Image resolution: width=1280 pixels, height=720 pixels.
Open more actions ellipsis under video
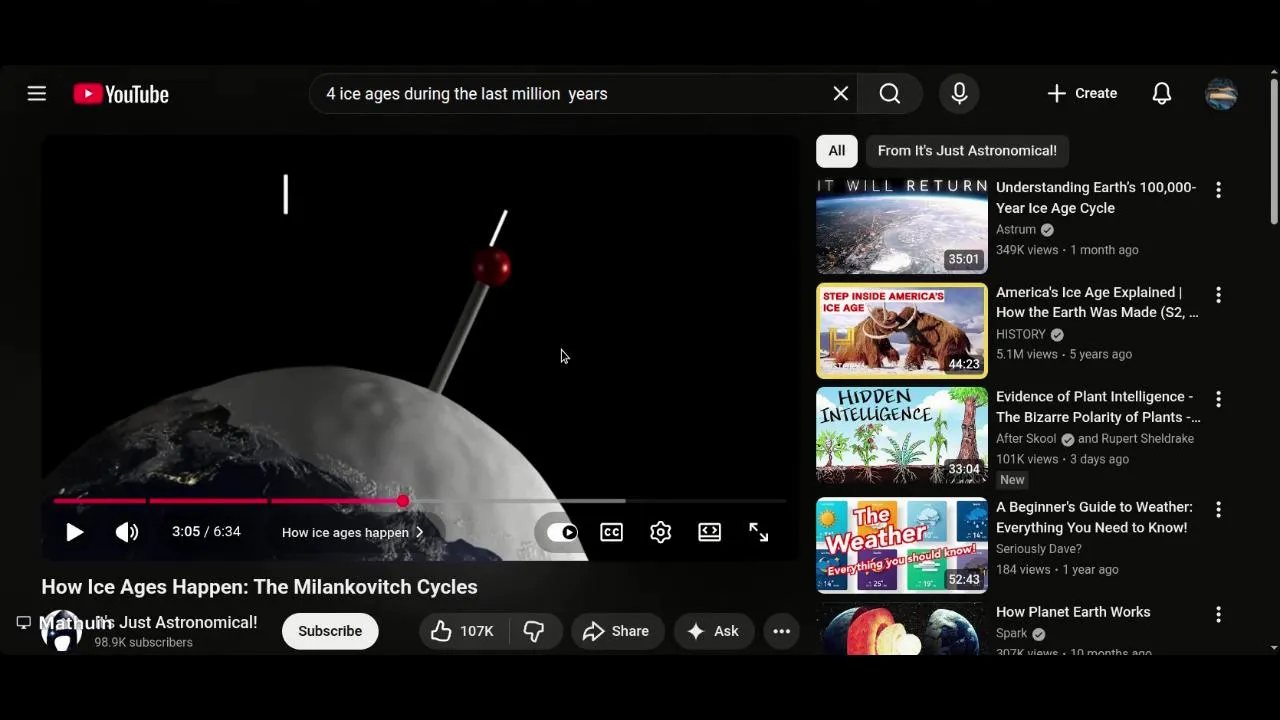click(782, 631)
